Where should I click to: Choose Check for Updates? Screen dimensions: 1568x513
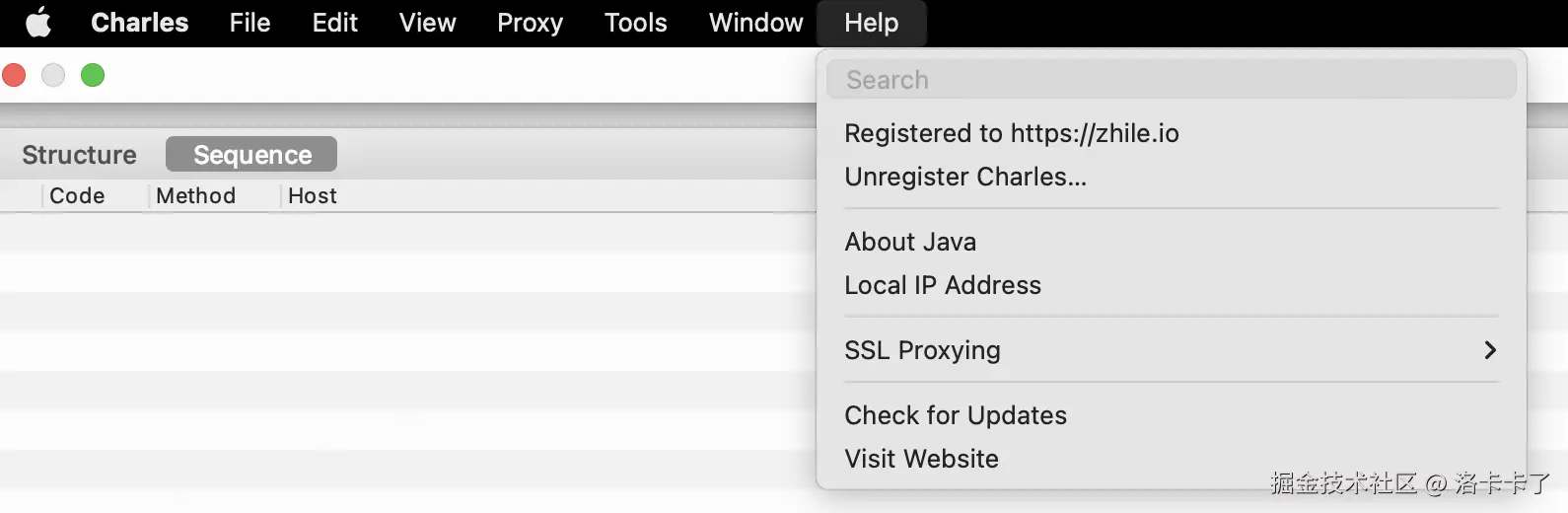[1172, 415]
